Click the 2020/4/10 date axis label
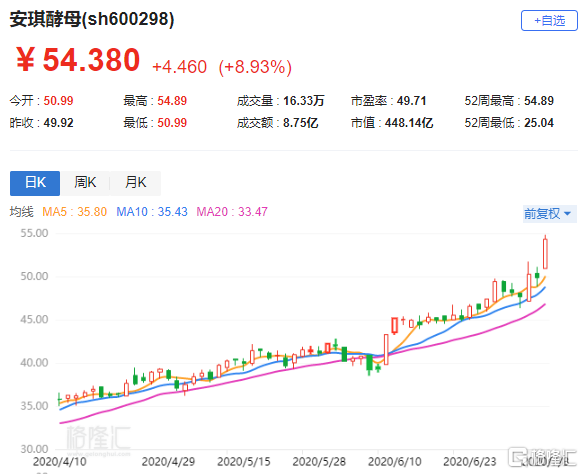 (x=59, y=462)
